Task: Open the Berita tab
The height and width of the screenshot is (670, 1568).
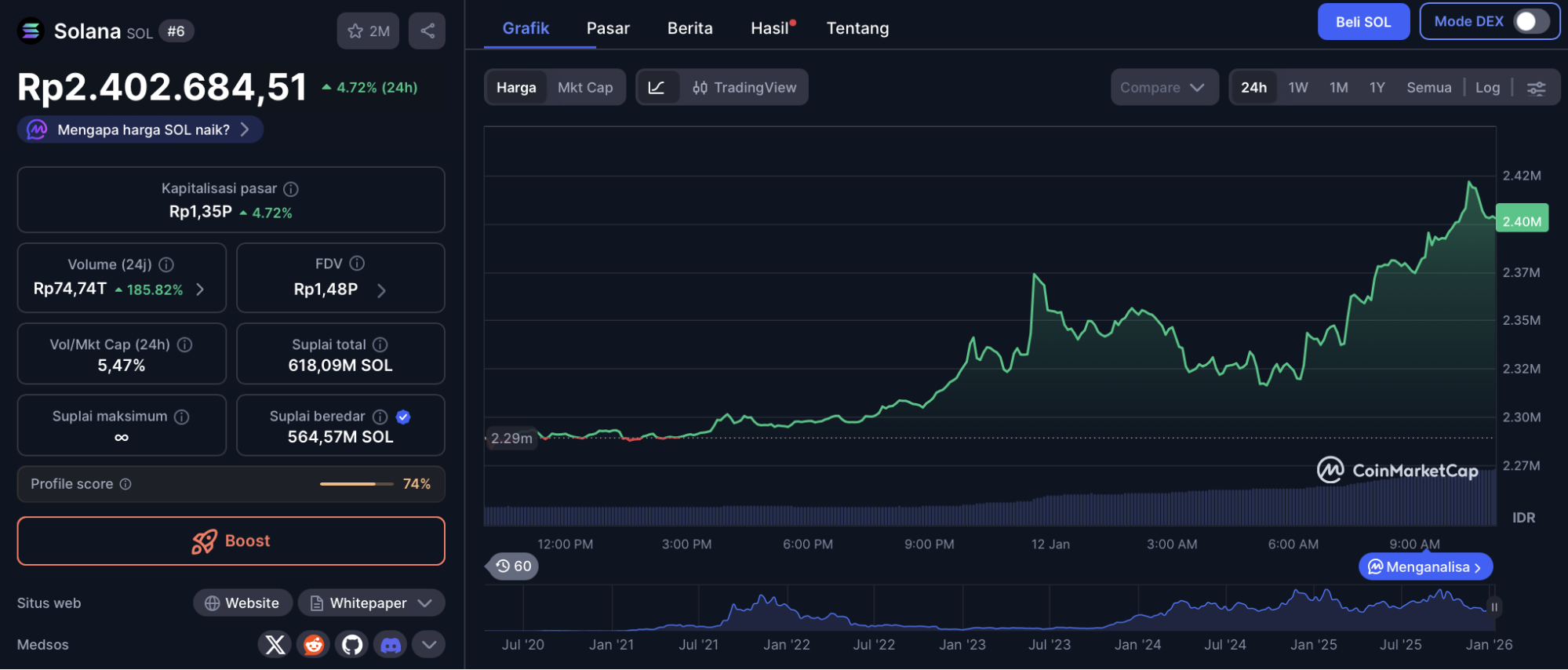Action: 689,28
